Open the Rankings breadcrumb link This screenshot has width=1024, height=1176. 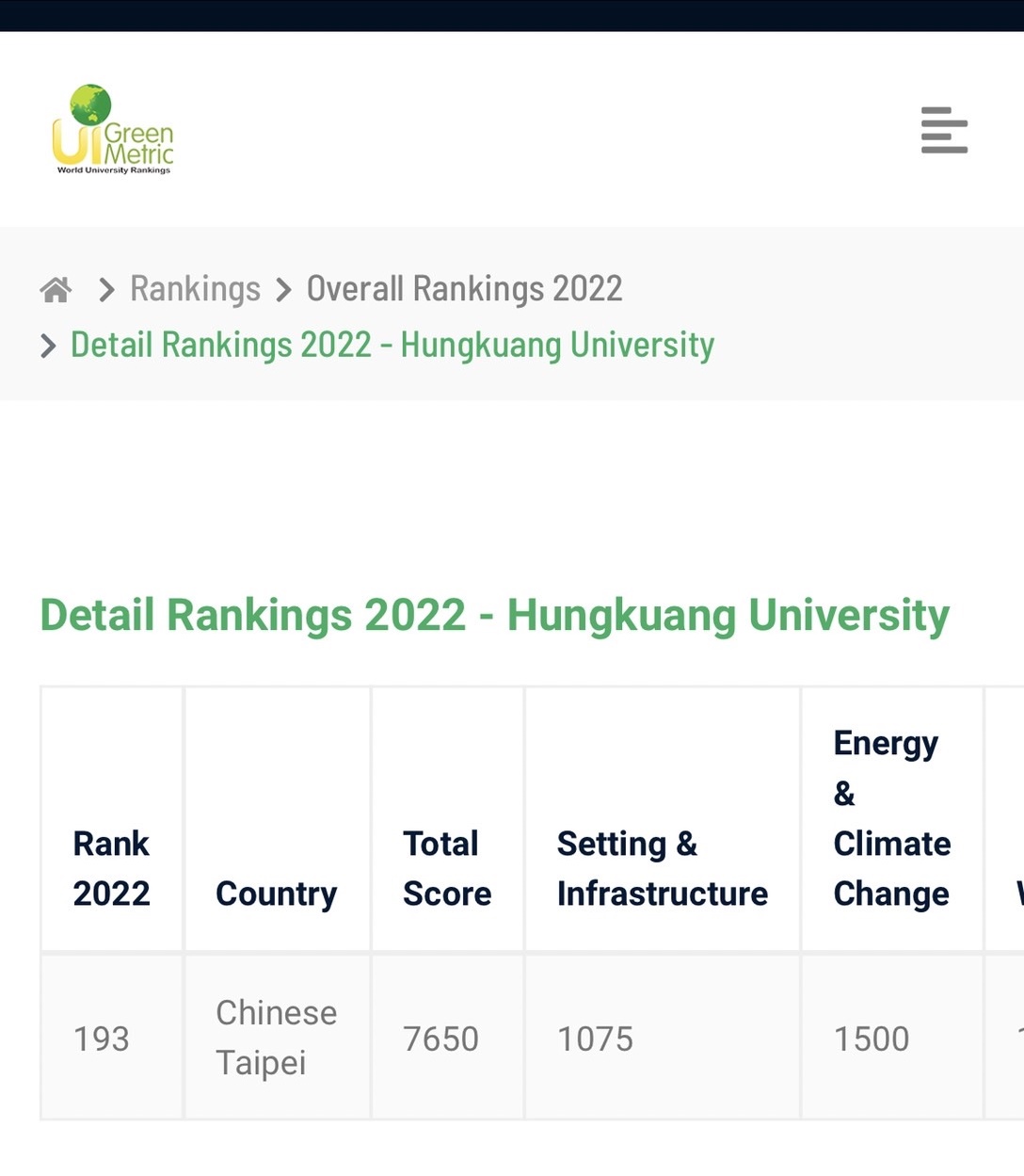pos(195,289)
